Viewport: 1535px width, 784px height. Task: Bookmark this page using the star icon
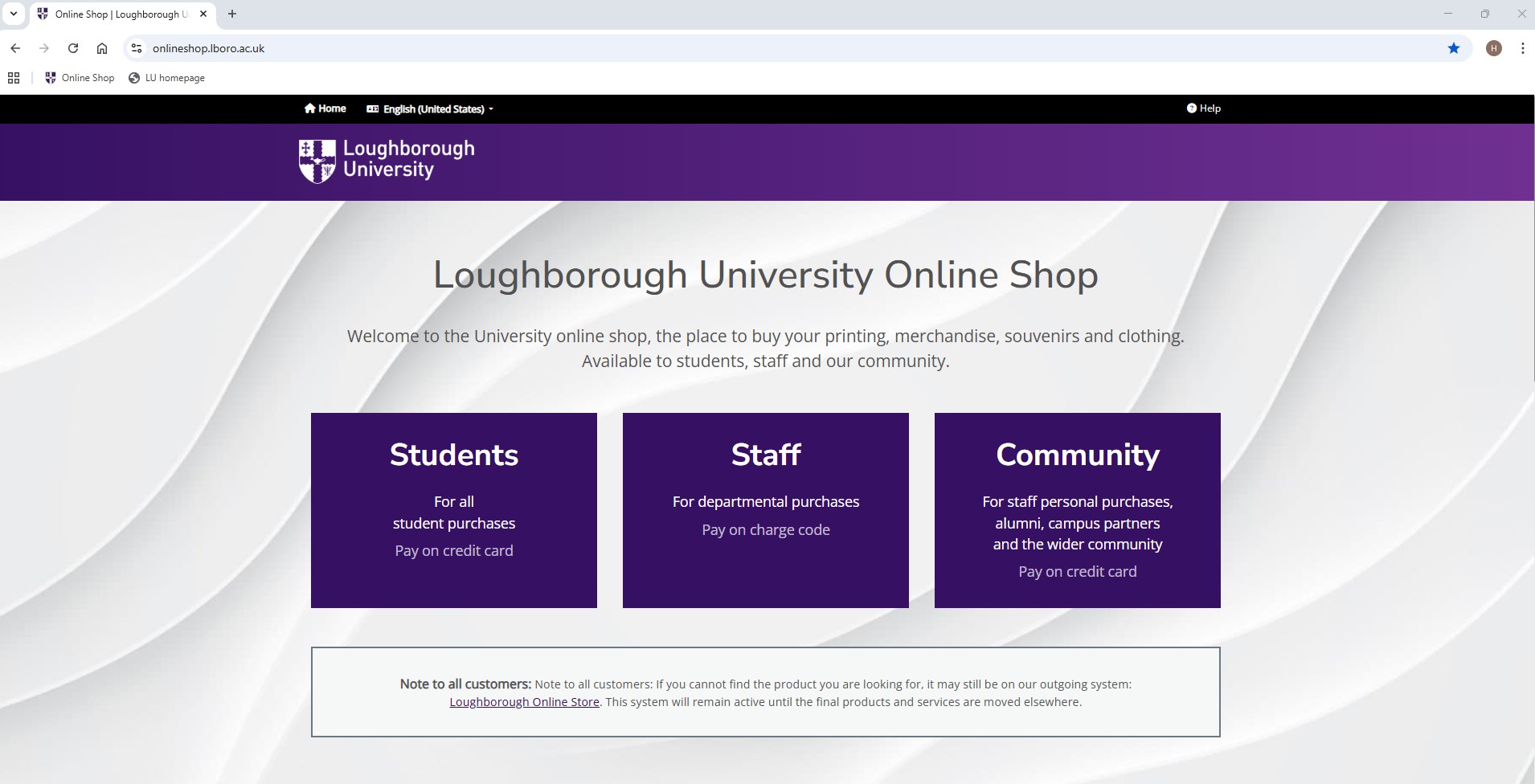coord(1455,47)
